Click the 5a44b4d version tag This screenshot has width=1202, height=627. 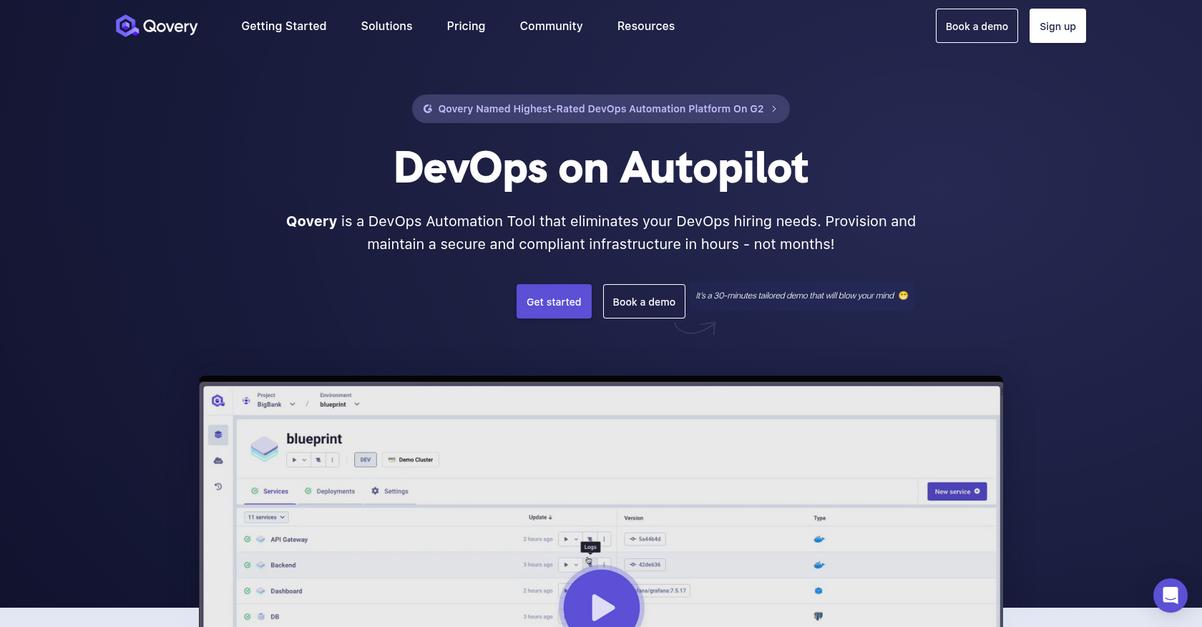click(x=645, y=539)
